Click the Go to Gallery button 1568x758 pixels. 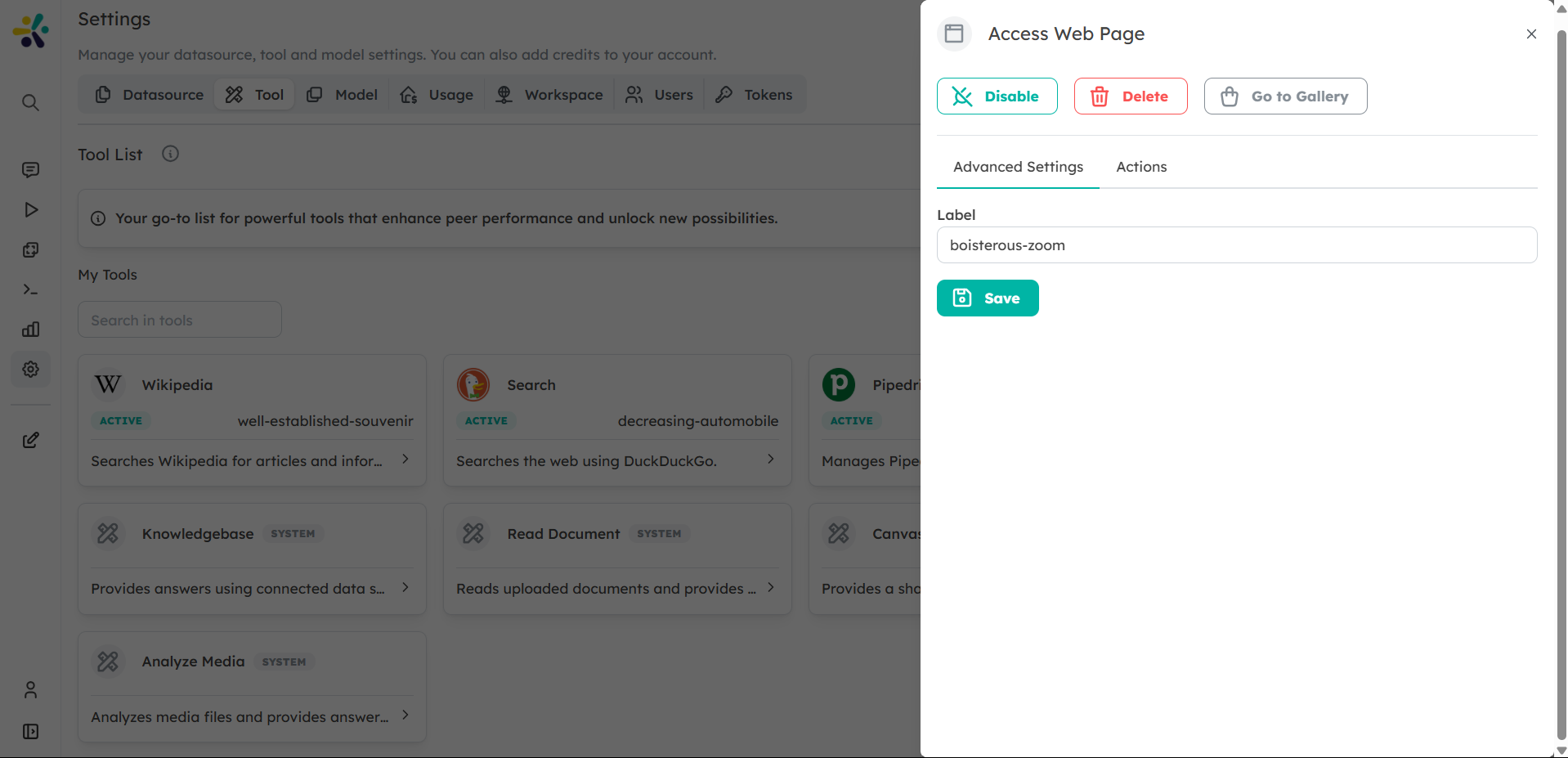point(1285,96)
